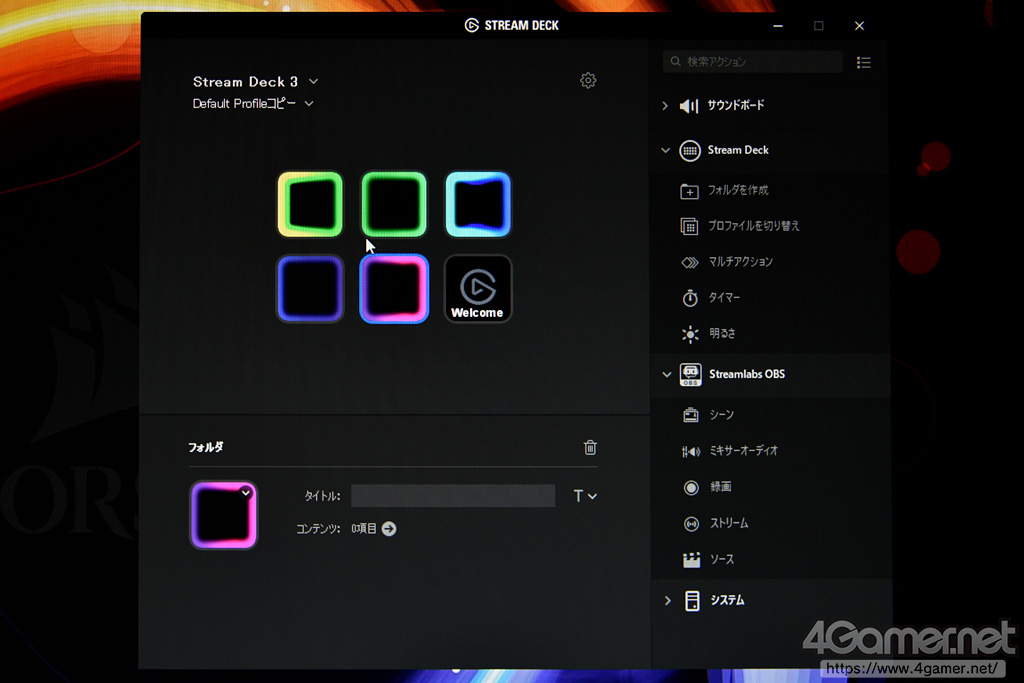Open the title font style dropdown

tap(585, 496)
